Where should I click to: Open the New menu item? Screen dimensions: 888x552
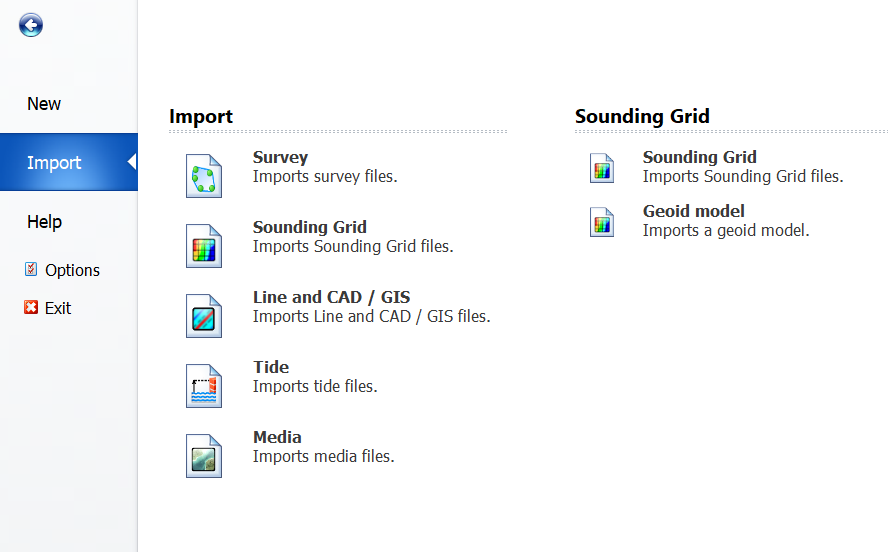pos(44,104)
